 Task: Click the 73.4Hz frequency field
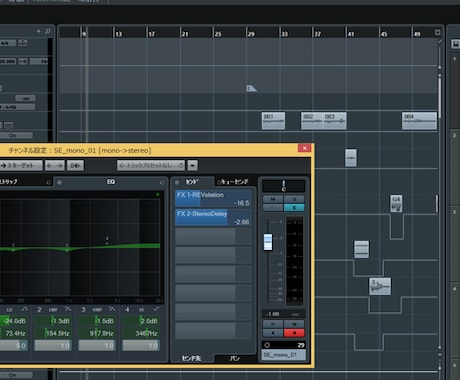tap(14, 333)
